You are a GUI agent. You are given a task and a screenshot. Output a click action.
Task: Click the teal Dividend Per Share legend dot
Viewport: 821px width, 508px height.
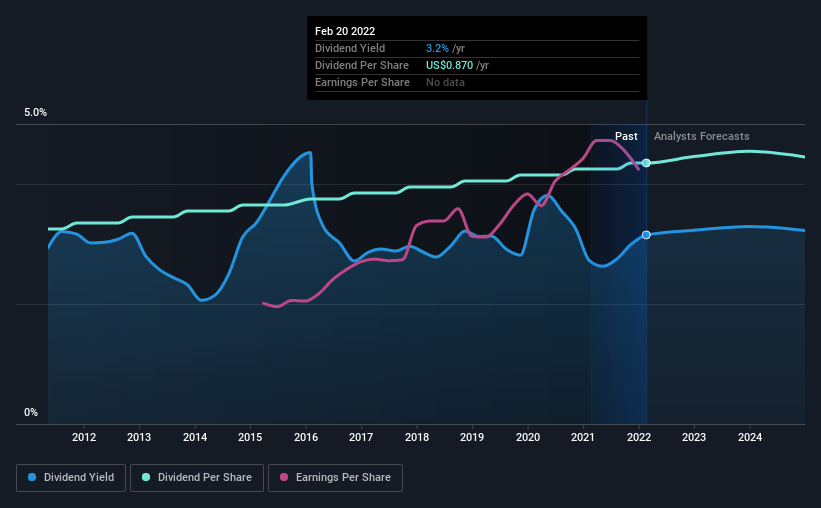click(146, 477)
